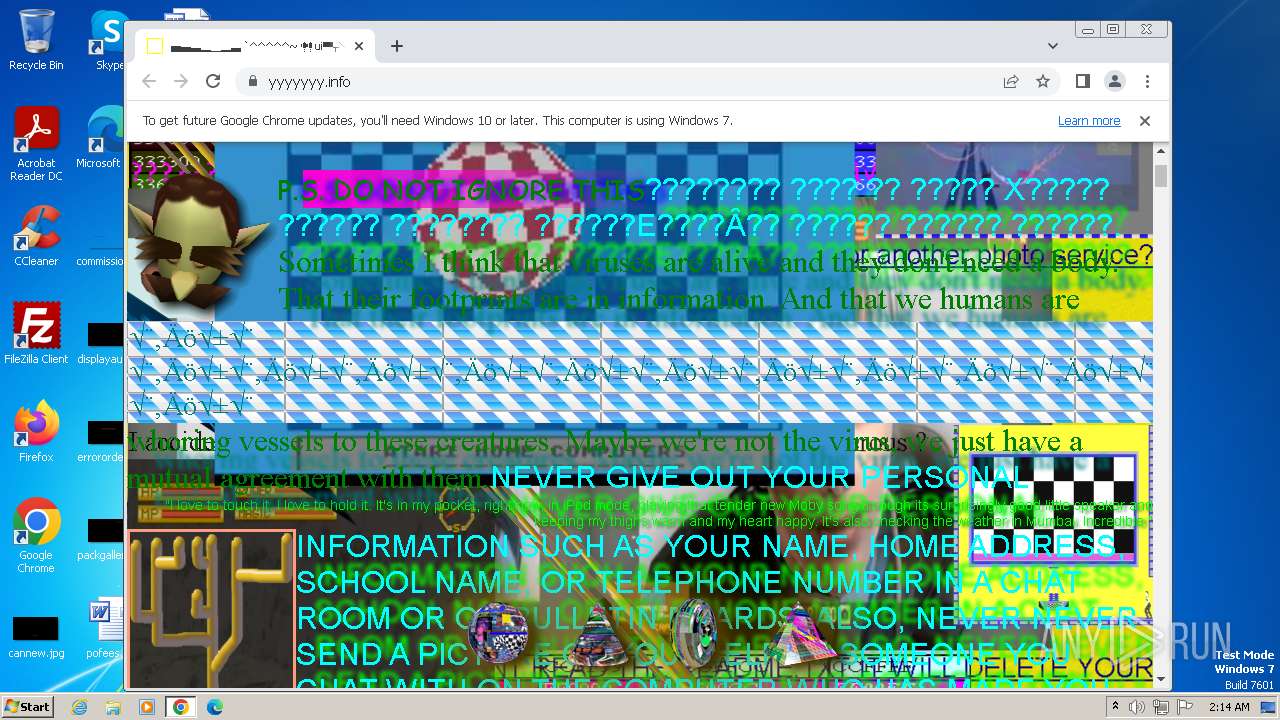Open network status tray icon
This screenshot has height=720, width=1280.
1160,707
